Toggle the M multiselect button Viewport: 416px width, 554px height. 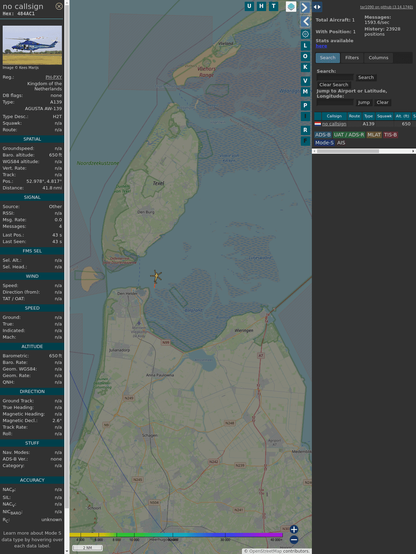(305, 92)
